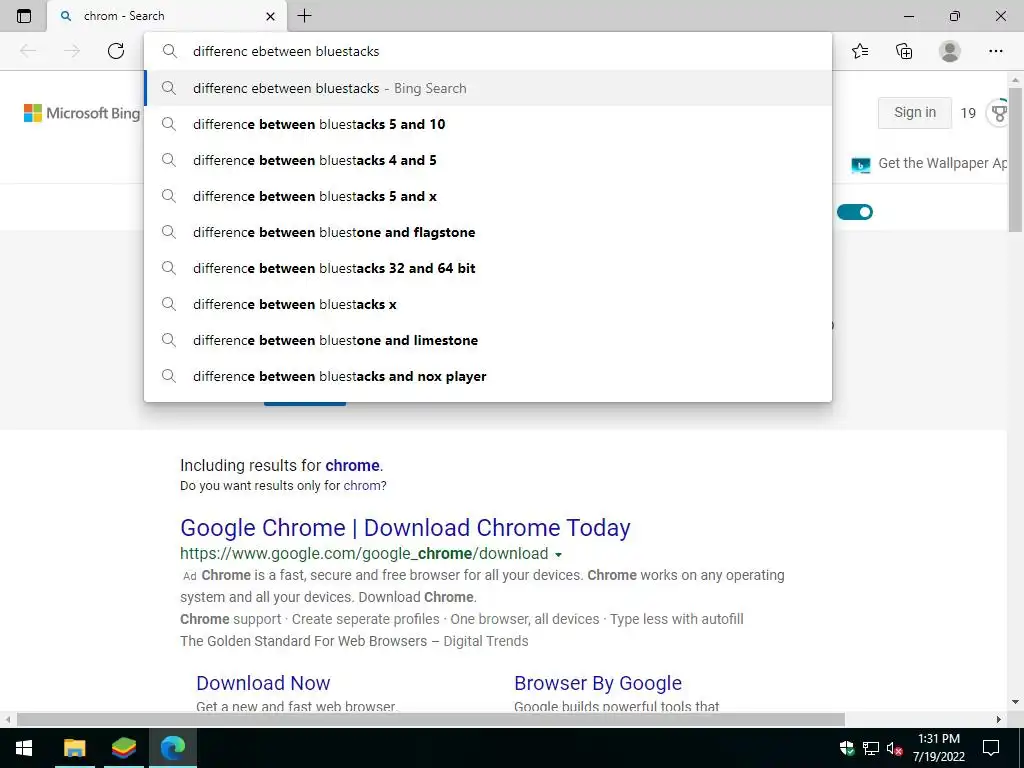This screenshot has height=768, width=1024.
Task: Click Get the Wallpaper App link
Action: (x=930, y=163)
